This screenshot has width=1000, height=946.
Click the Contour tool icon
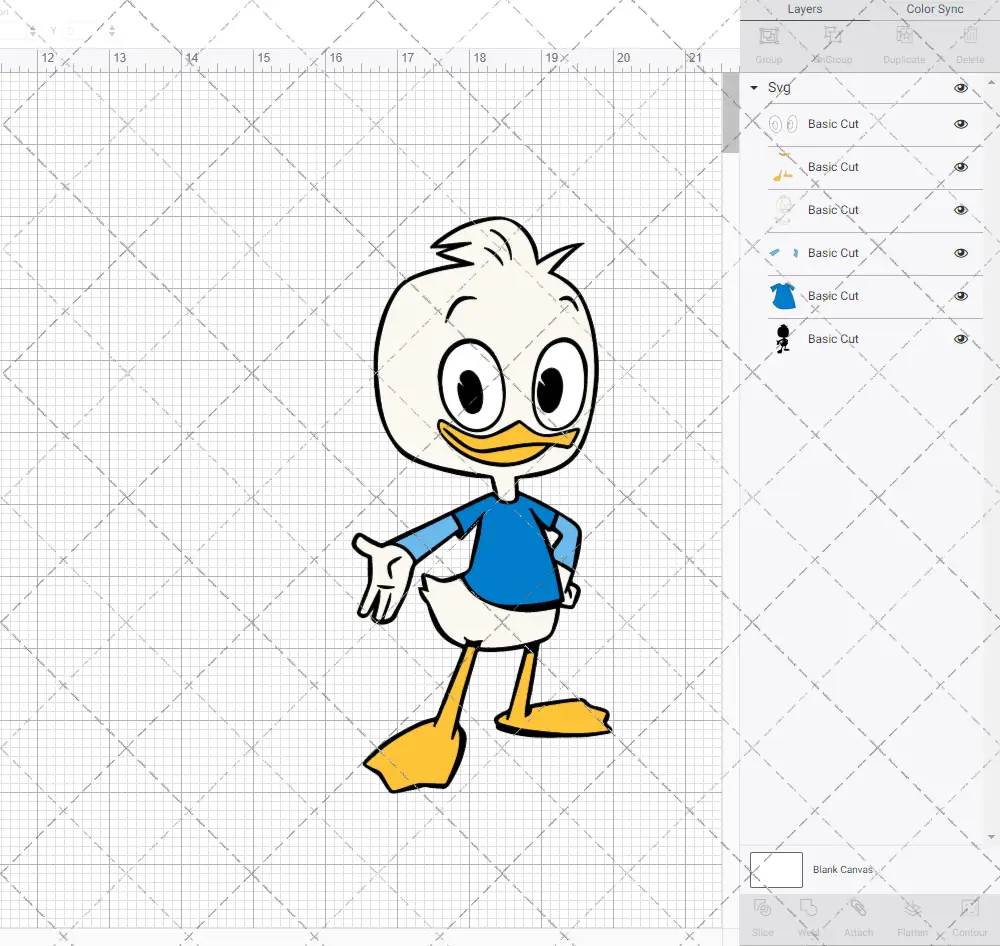(x=970, y=908)
